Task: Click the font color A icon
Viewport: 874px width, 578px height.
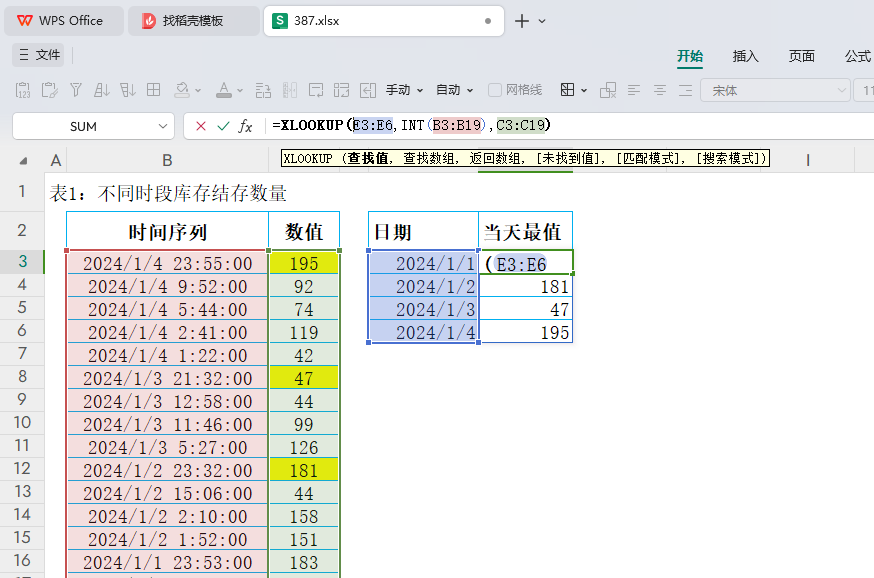Action: pos(224,90)
